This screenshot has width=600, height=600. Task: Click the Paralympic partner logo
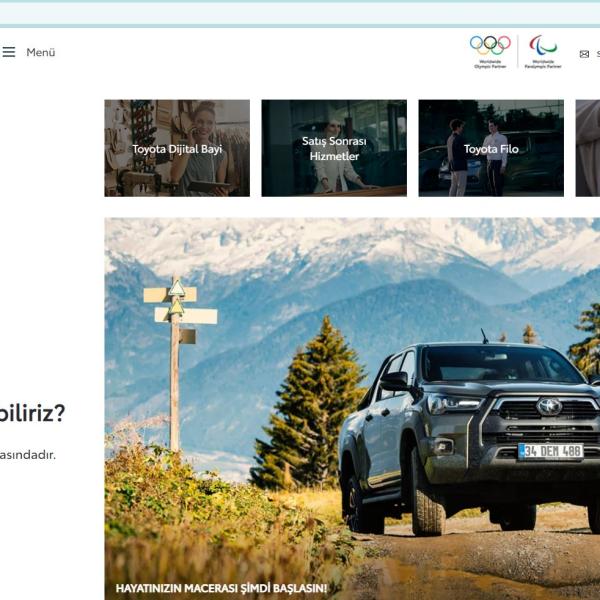pos(544,45)
